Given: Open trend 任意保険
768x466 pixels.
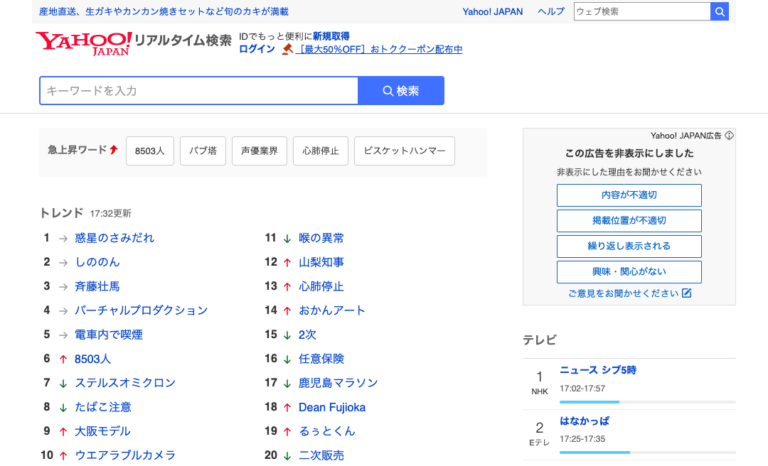Looking at the screenshot, I should (x=321, y=359).
